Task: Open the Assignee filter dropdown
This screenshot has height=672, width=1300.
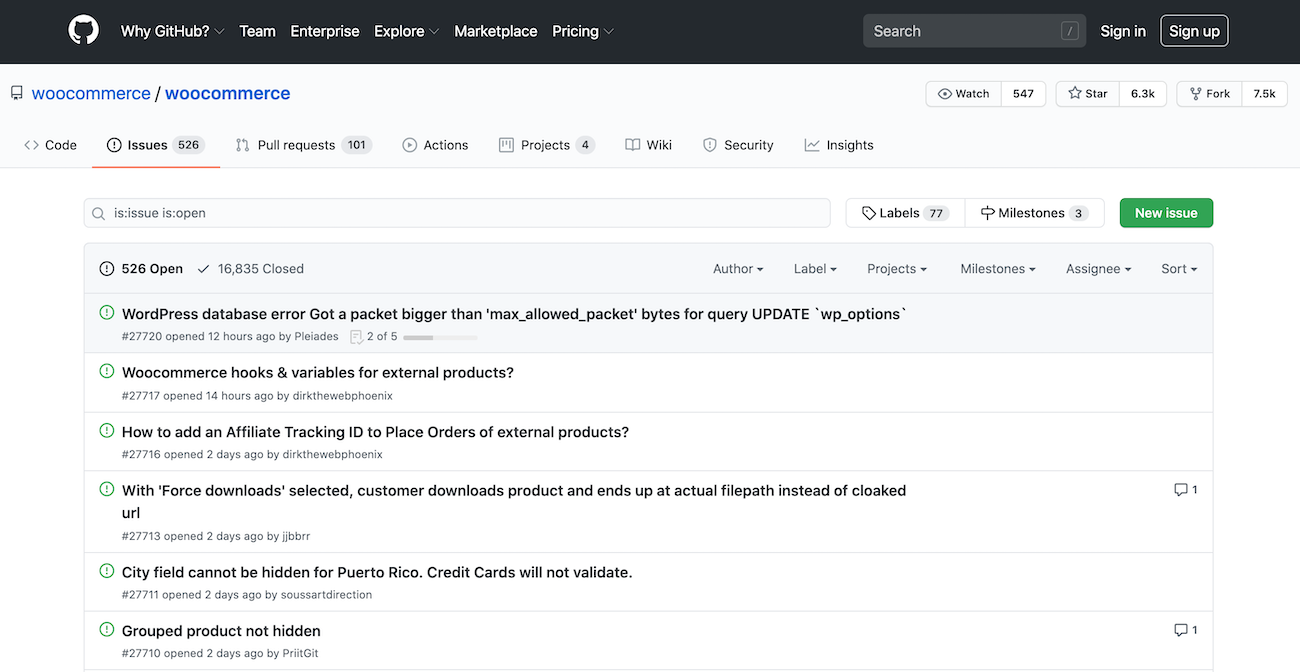Action: (1098, 269)
